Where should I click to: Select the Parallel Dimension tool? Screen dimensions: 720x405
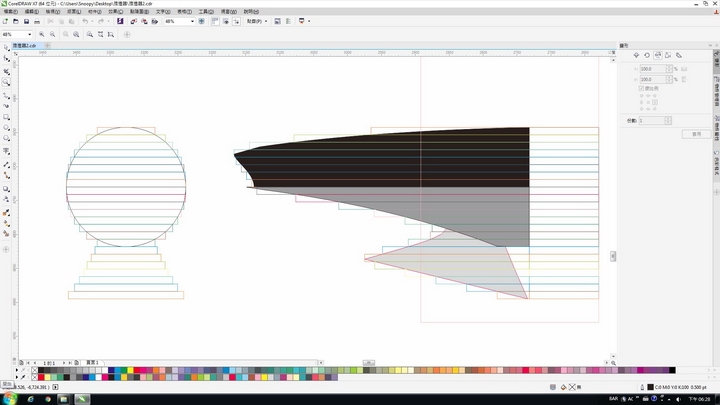pyautogui.click(x=6, y=164)
